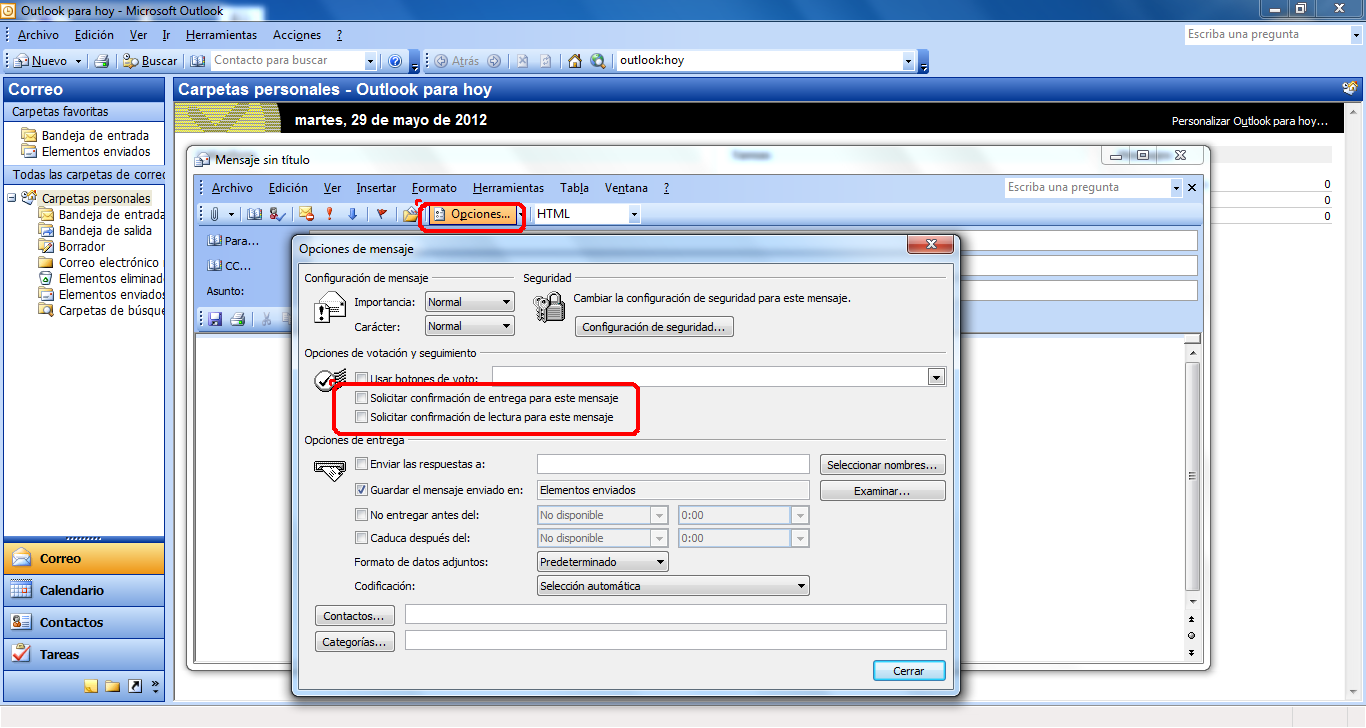Enable No entregar antes del checkbox
The image size is (1366, 728).
click(x=362, y=515)
